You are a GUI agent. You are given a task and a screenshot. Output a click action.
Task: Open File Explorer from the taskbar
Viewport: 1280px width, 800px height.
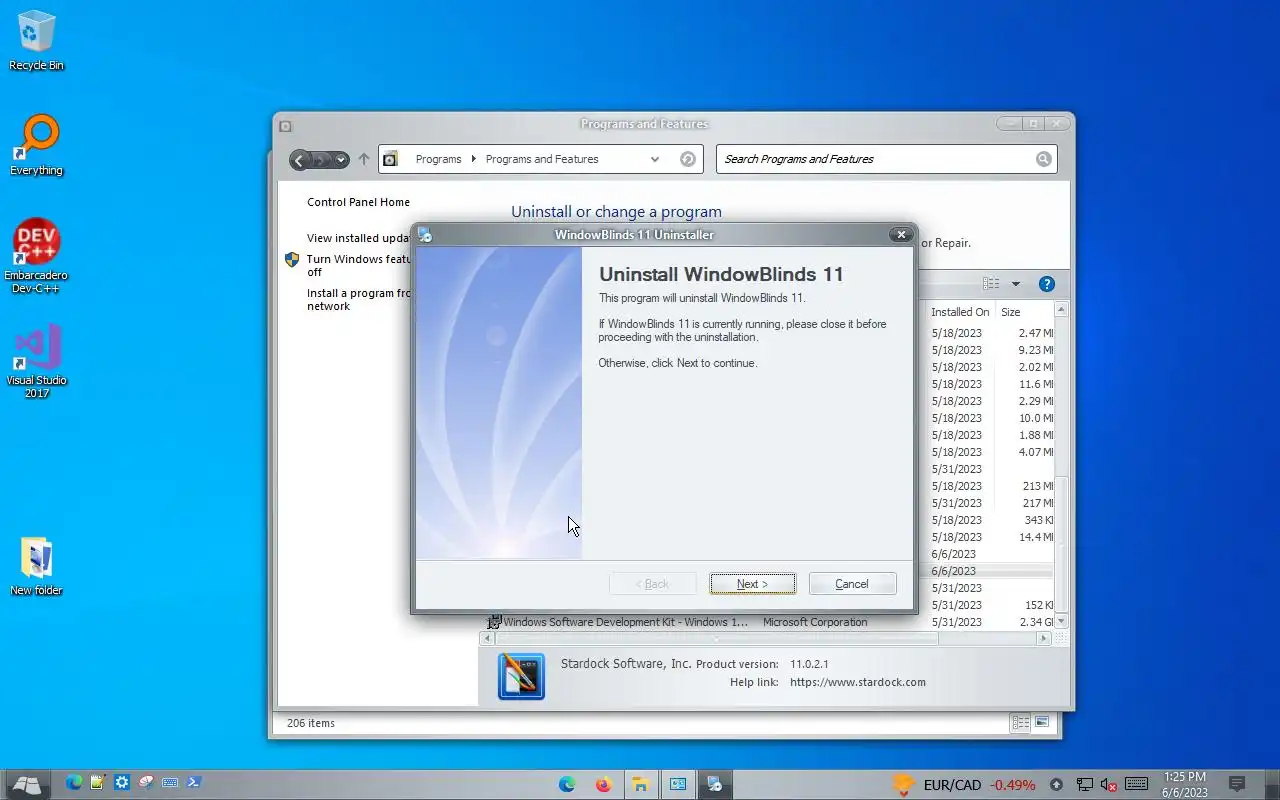[640, 784]
